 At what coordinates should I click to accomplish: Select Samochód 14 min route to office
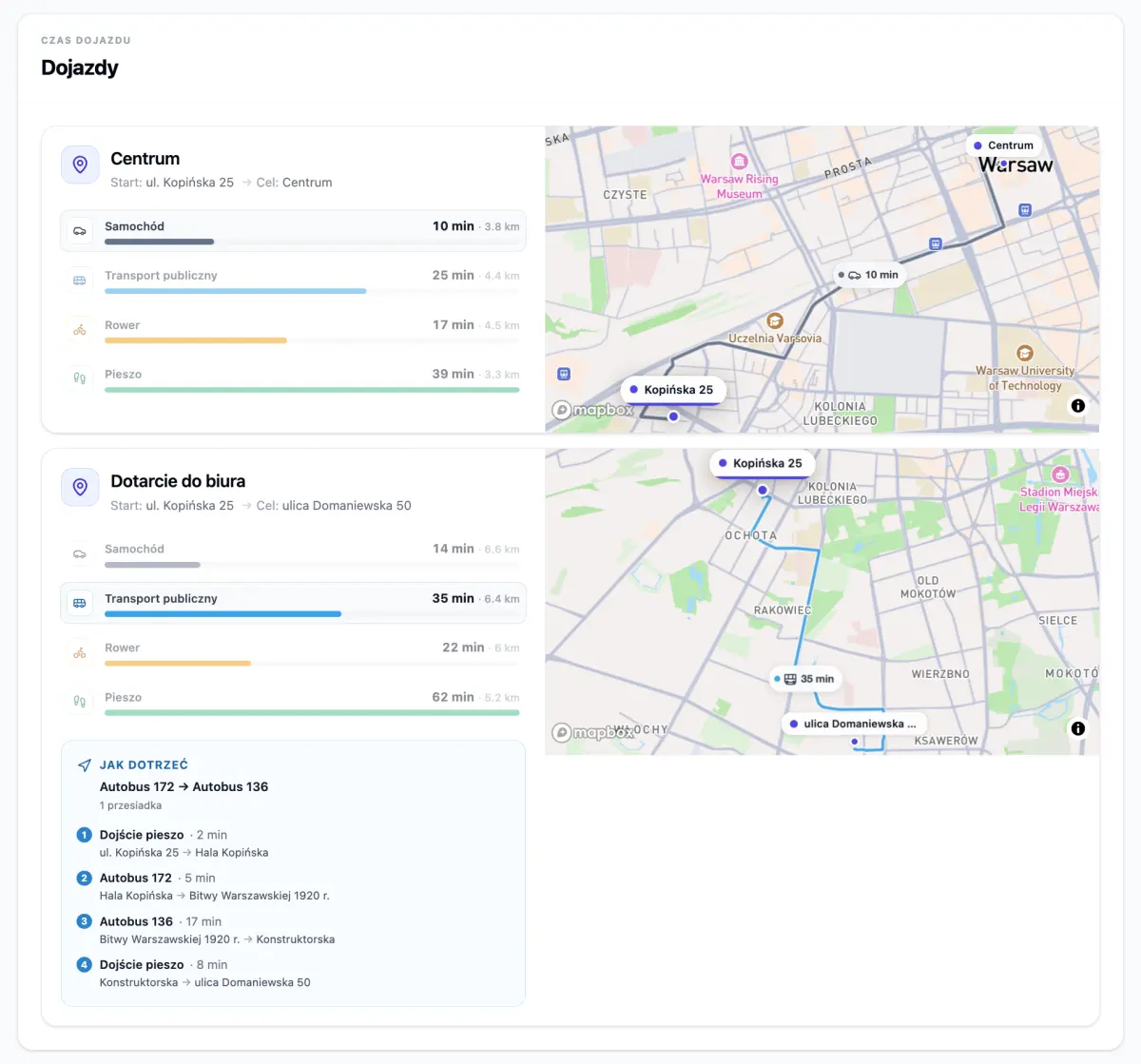[x=293, y=553]
